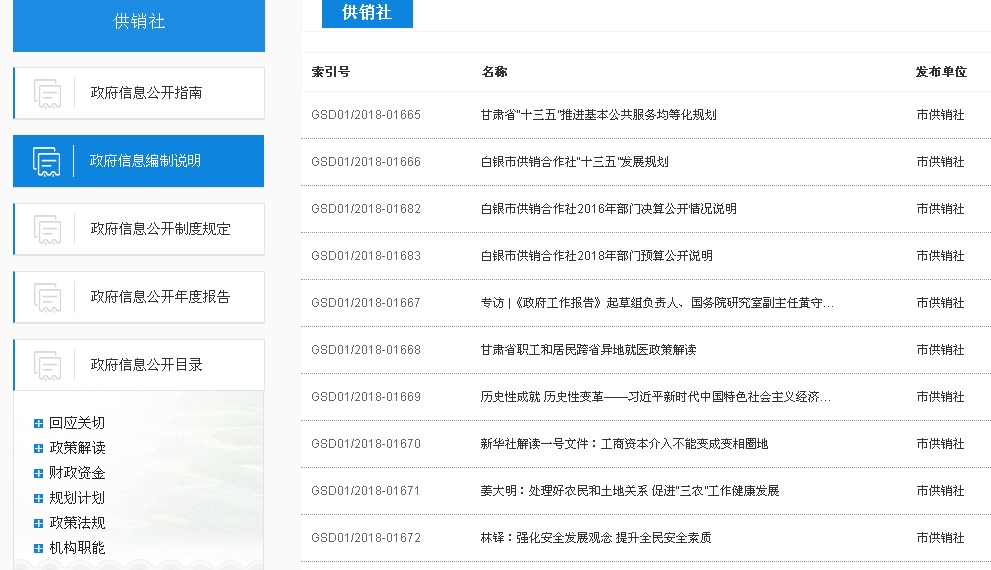Expand the 机构职能 plus icon

(39, 548)
